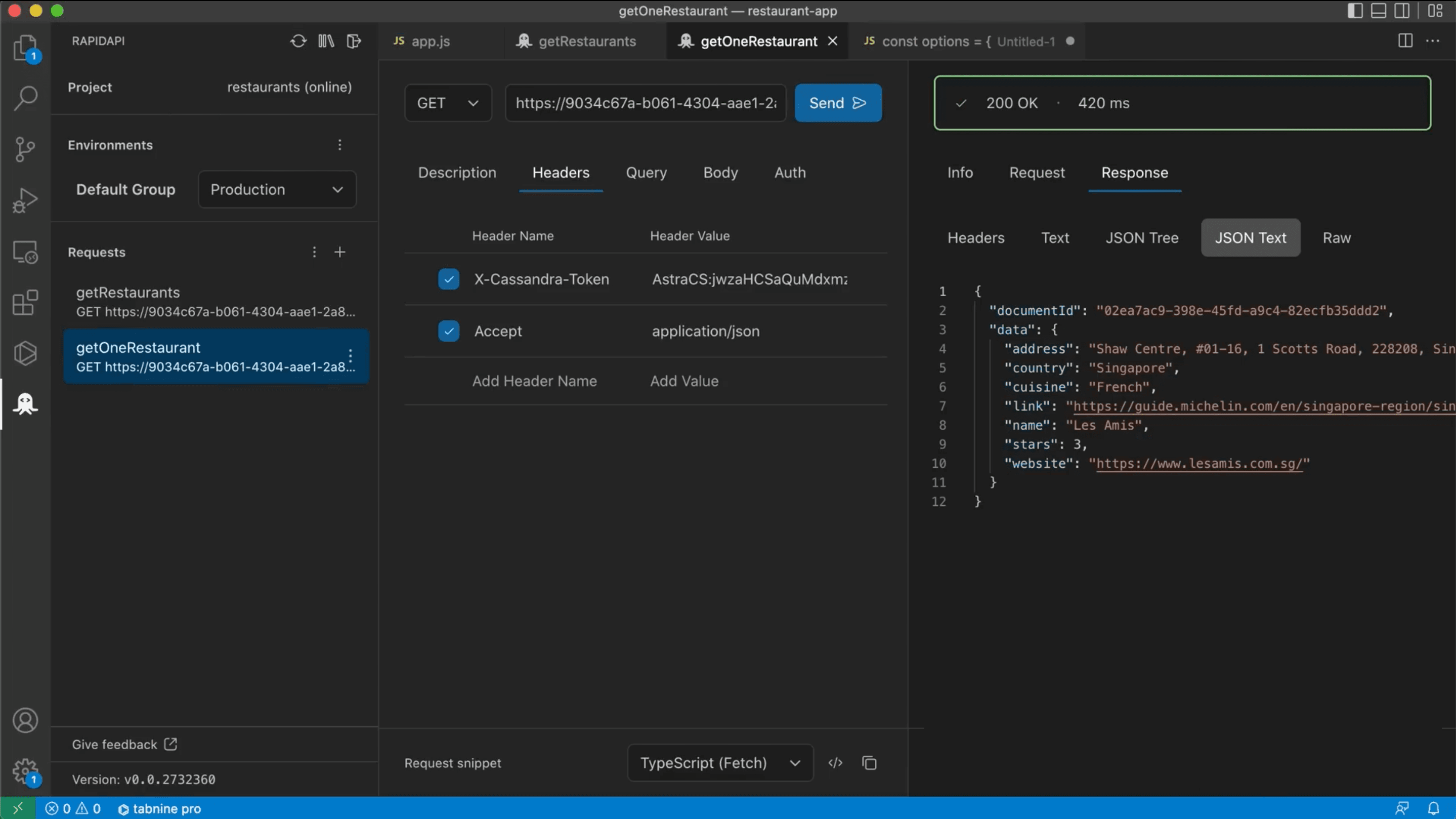The height and width of the screenshot is (819, 1456).
Task: Open the lesamis.com.sg website link
Action: pos(1199,463)
